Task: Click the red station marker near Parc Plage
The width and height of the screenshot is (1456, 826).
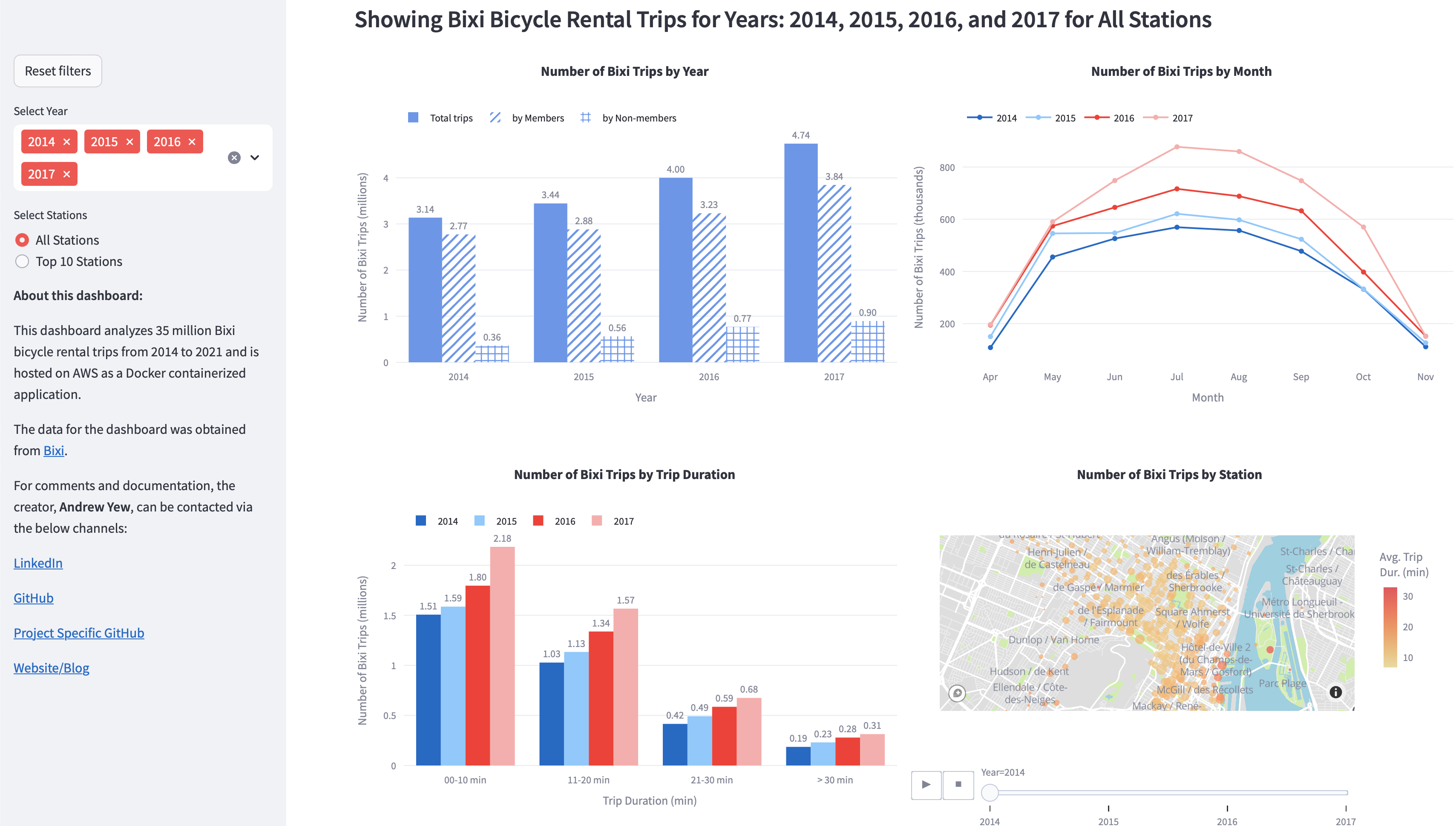Action: point(1270,650)
